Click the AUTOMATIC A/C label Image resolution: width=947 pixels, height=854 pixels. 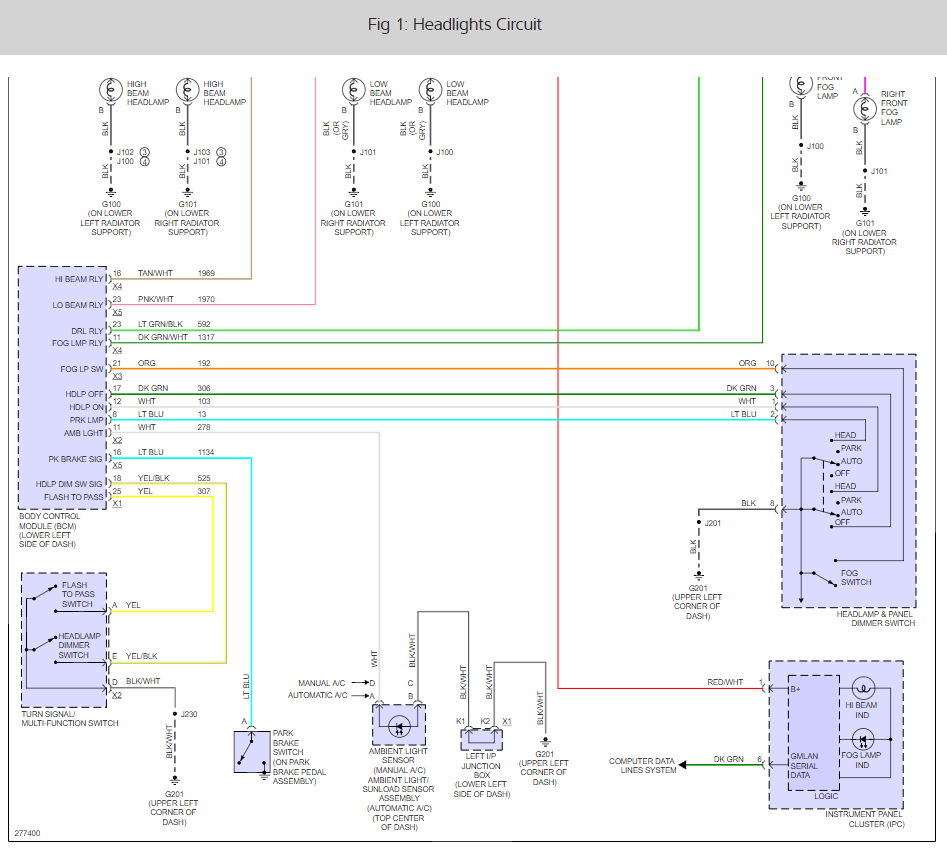point(318,695)
